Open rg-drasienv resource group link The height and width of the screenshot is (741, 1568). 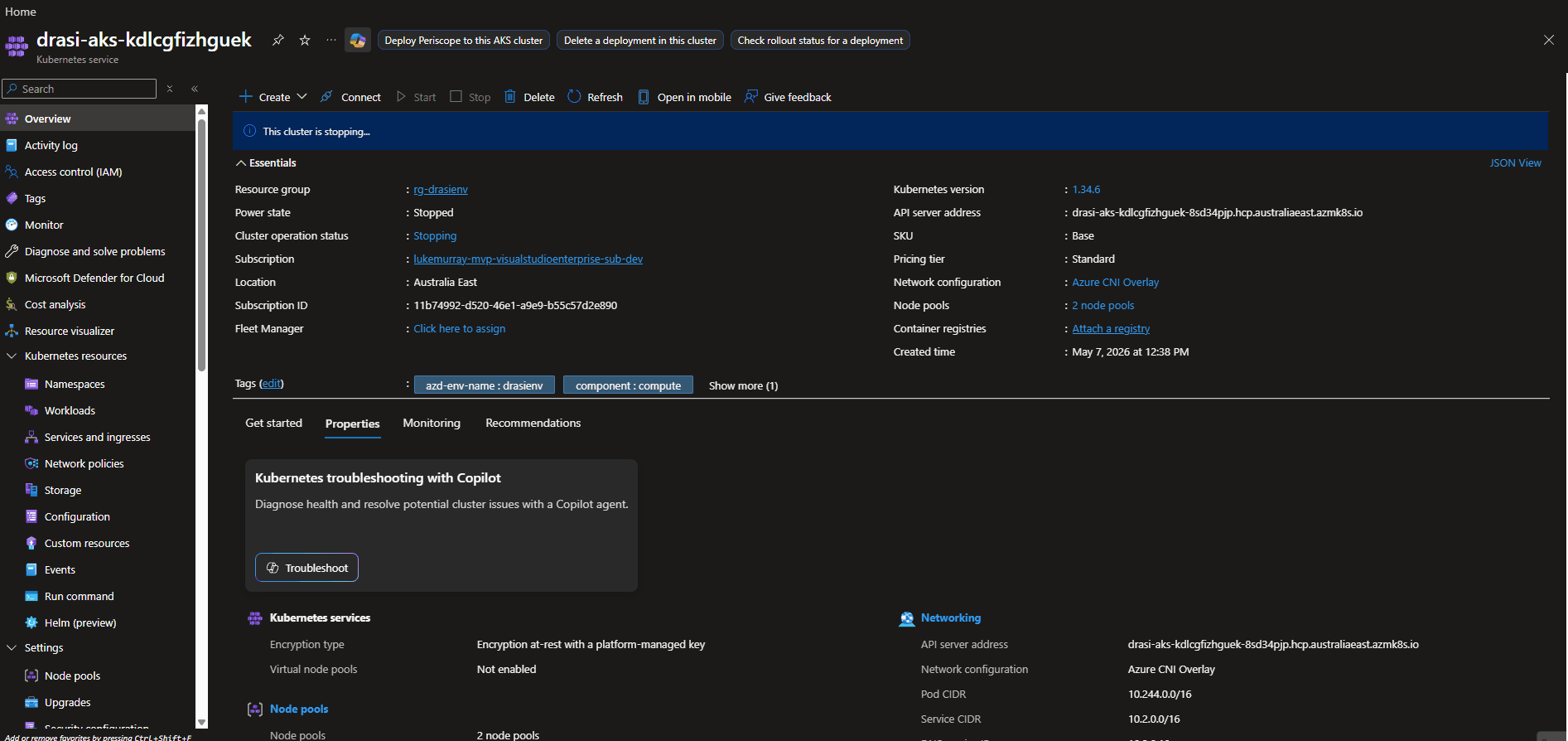pyautogui.click(x=441, y=190)
